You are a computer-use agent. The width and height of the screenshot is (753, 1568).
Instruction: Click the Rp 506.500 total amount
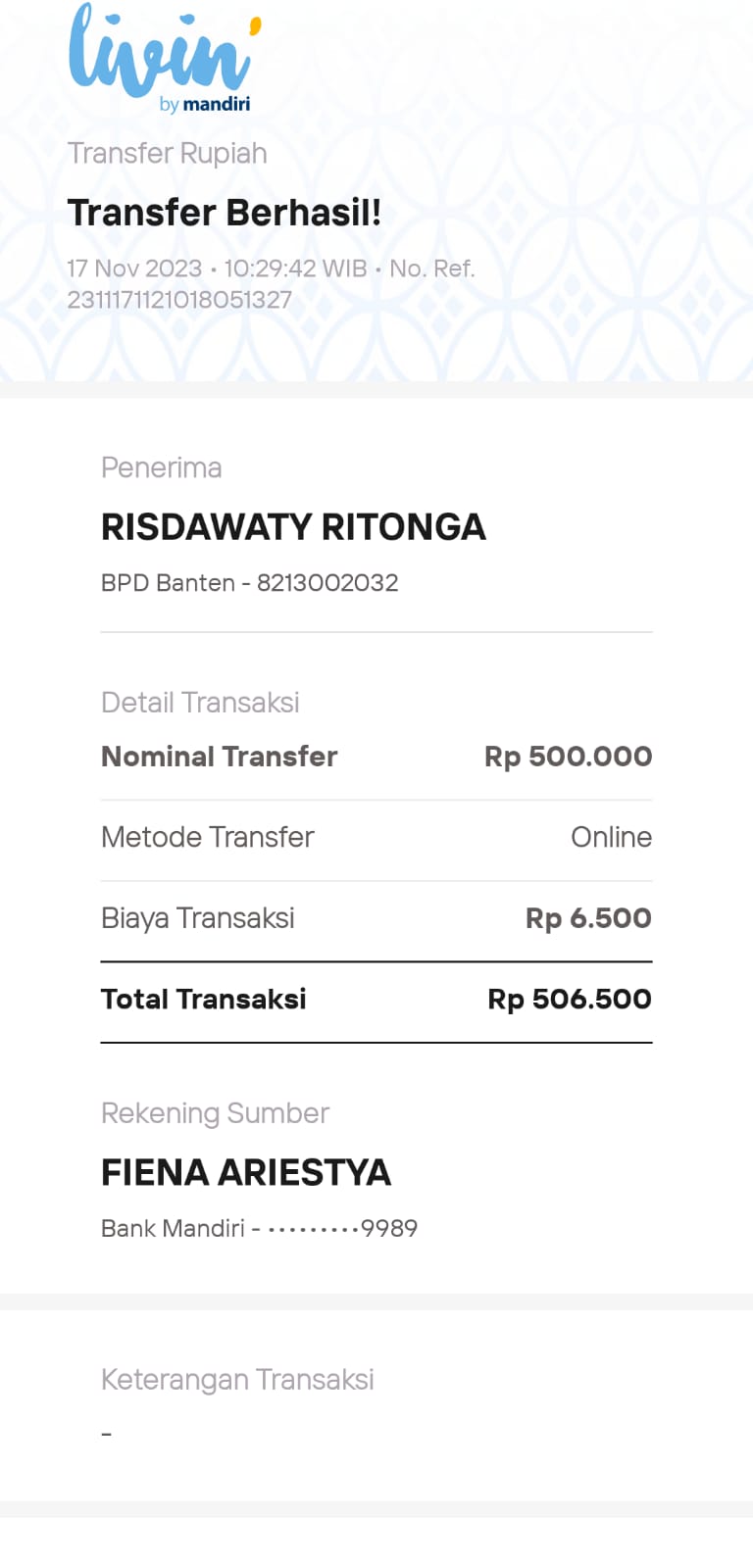tap(570, 999)
